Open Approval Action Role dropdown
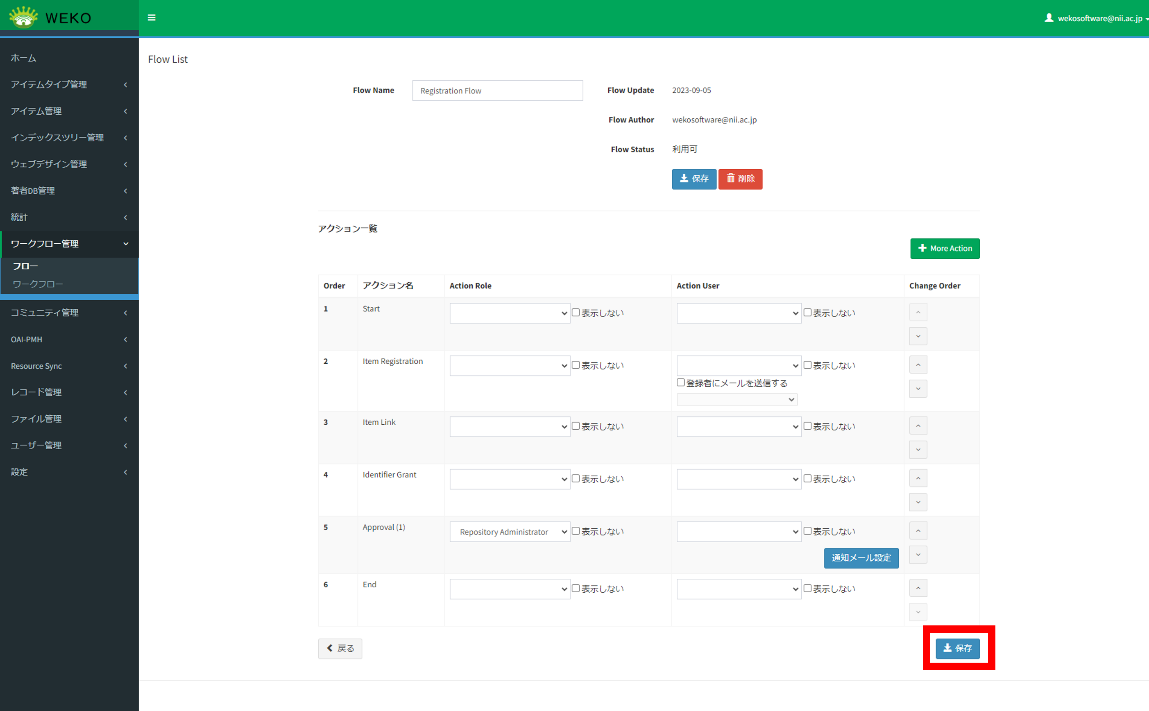 [509, 532]
